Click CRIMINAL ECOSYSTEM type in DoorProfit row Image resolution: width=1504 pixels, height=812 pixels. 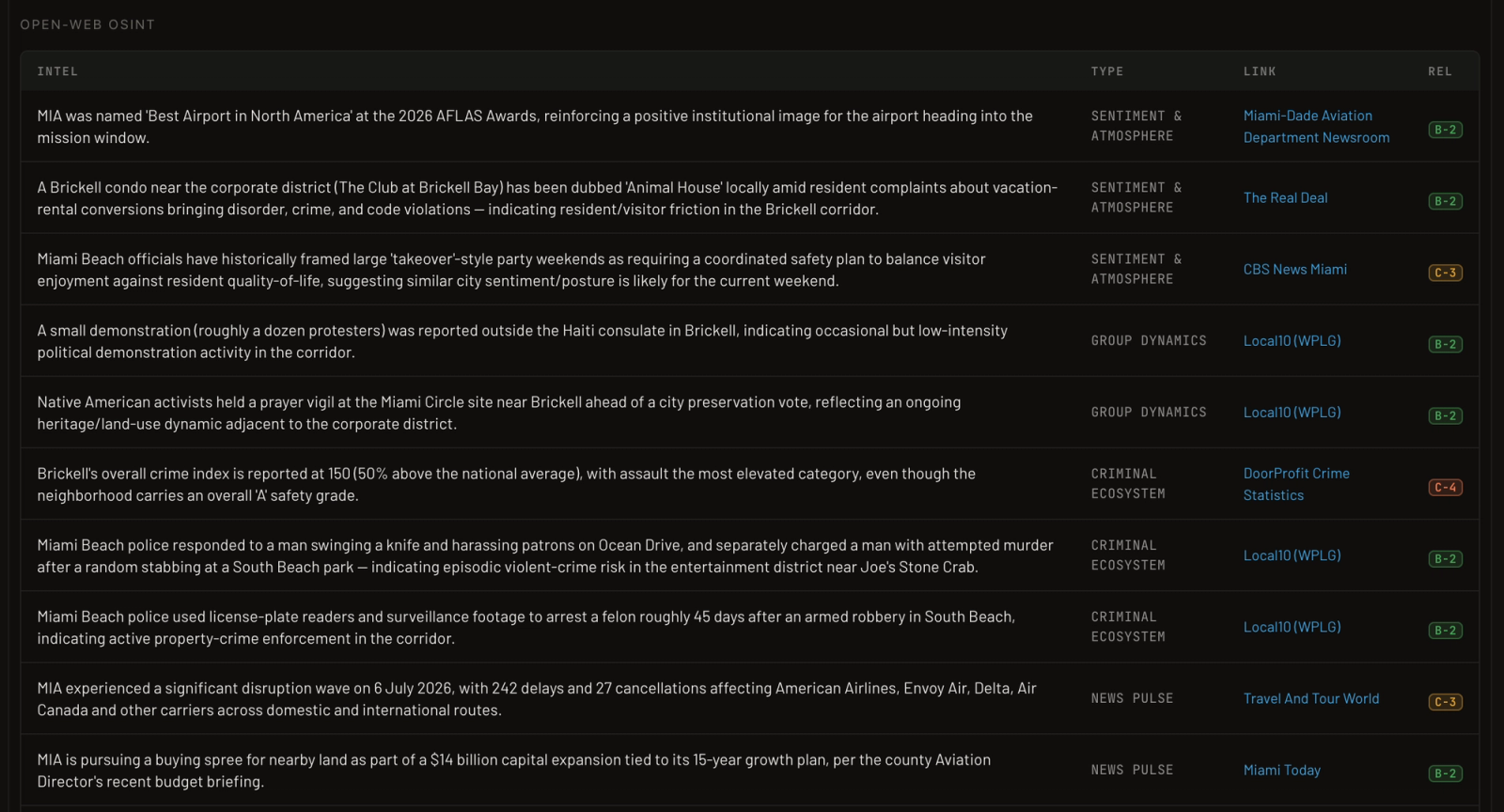pyautogui.click(x=1128, y=484)
